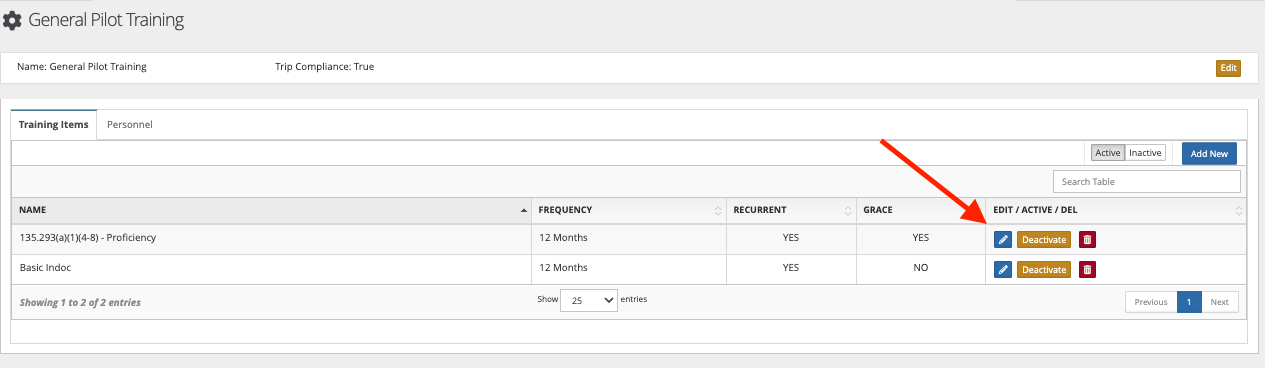
Task: Focus the Search Table input field
Action: [x=1147, y=181]
